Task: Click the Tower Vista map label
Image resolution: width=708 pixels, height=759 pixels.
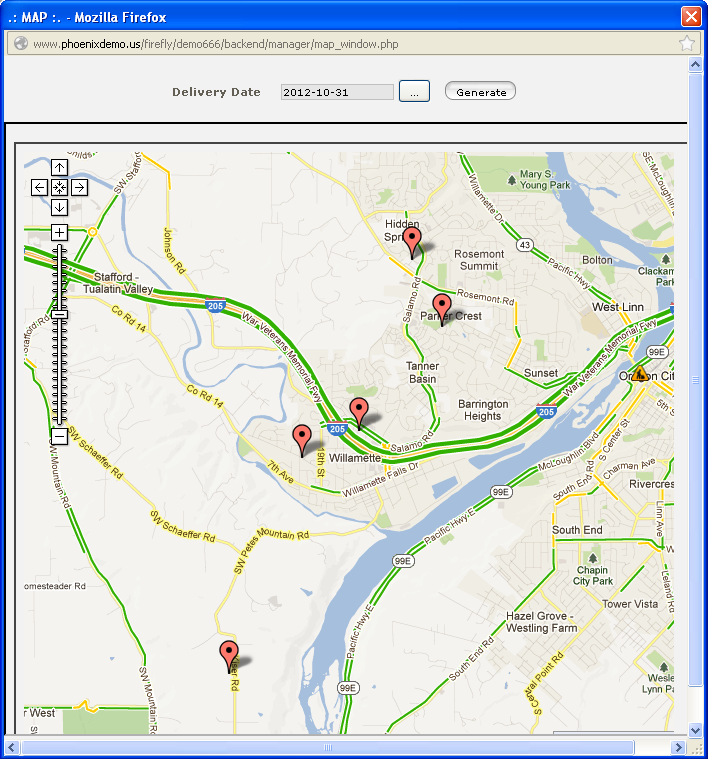Action: tap(630, 604)
